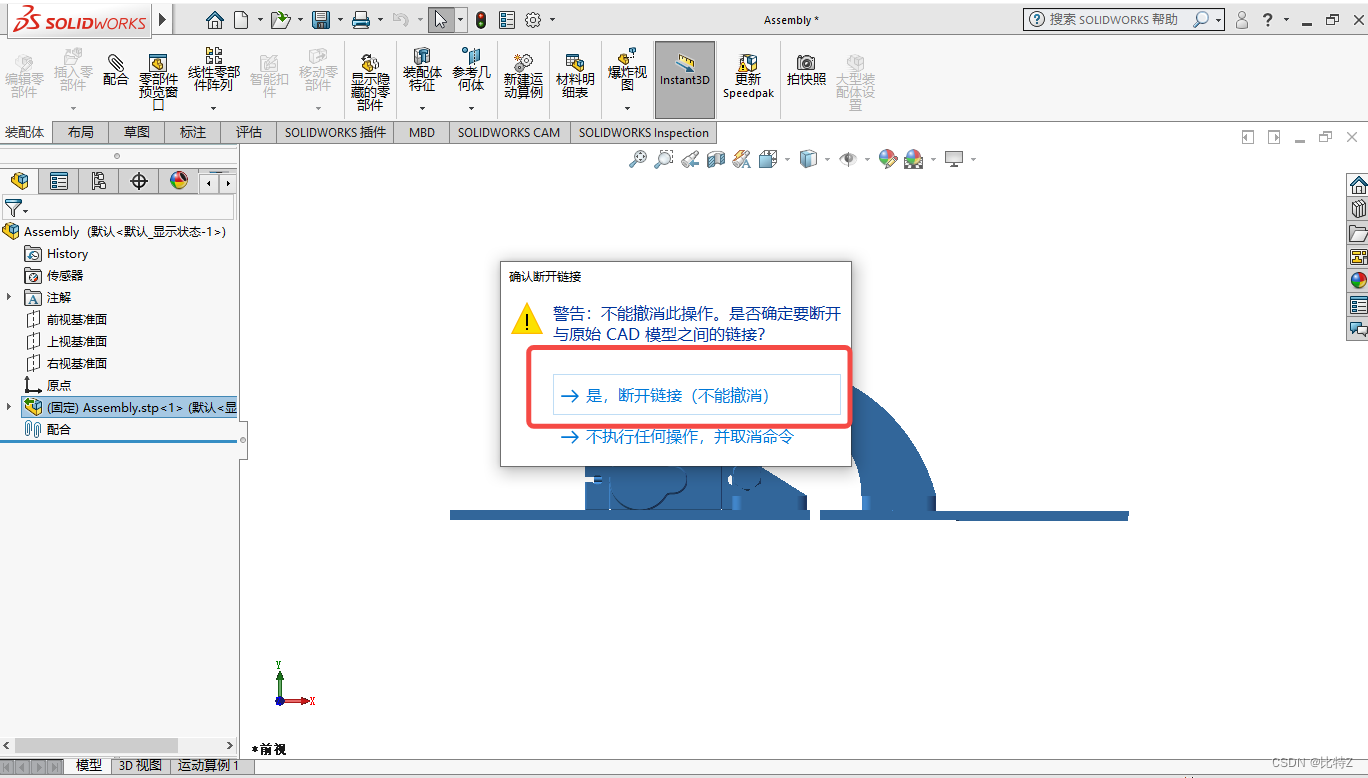Open Hide/Show Items eye toggle

click(x=847, y=159)
